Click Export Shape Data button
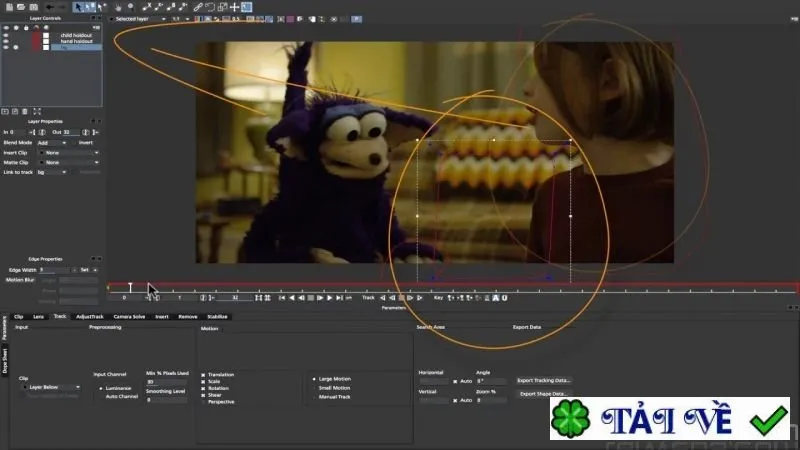 (544, 394)
